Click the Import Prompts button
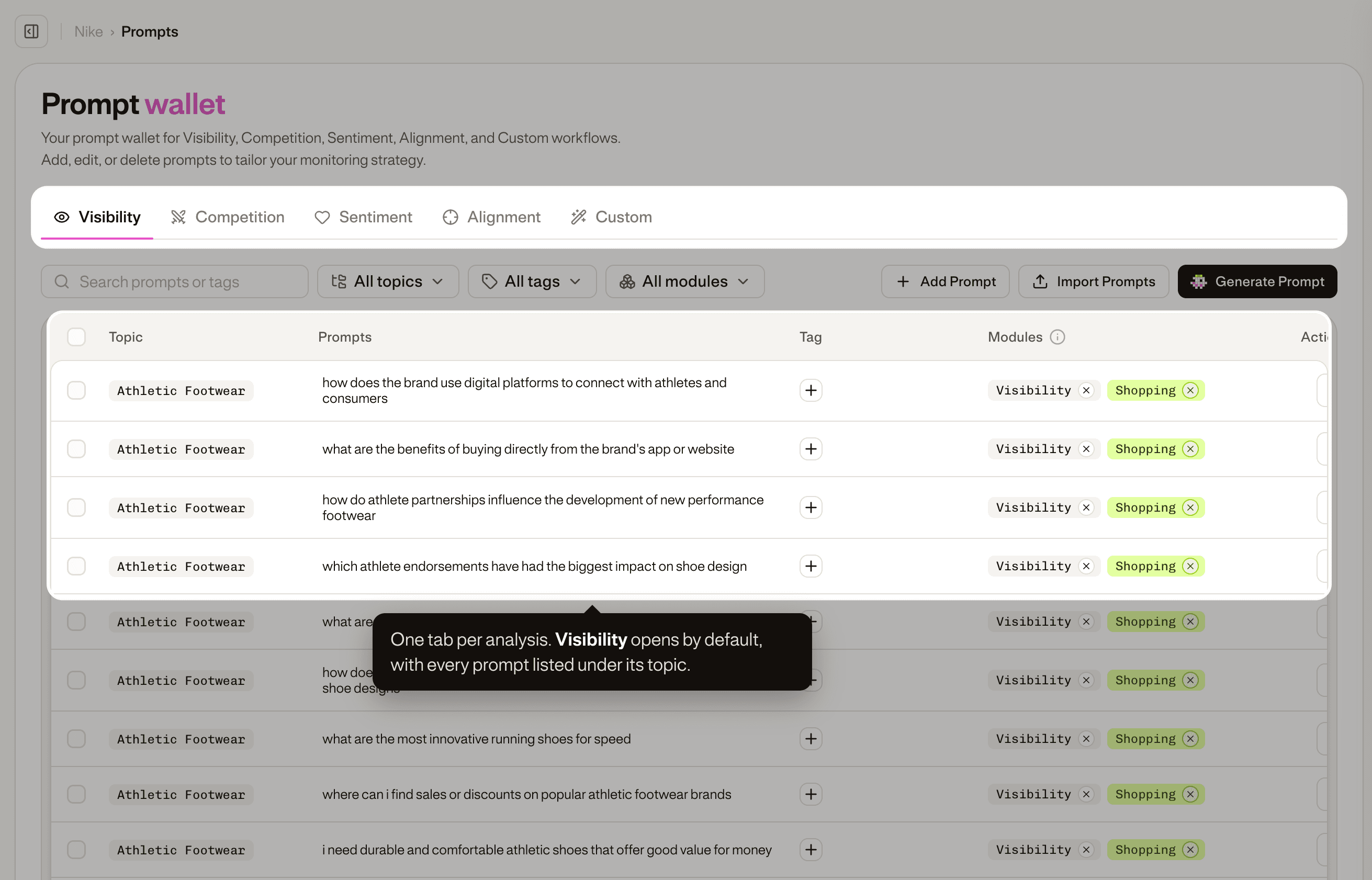This screenshot has height=880, width=1372. point(1093,281)
